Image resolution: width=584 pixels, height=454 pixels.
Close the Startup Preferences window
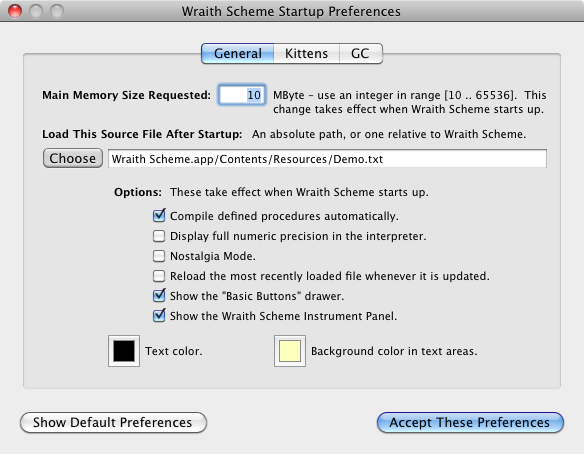[x=15, y=11]
